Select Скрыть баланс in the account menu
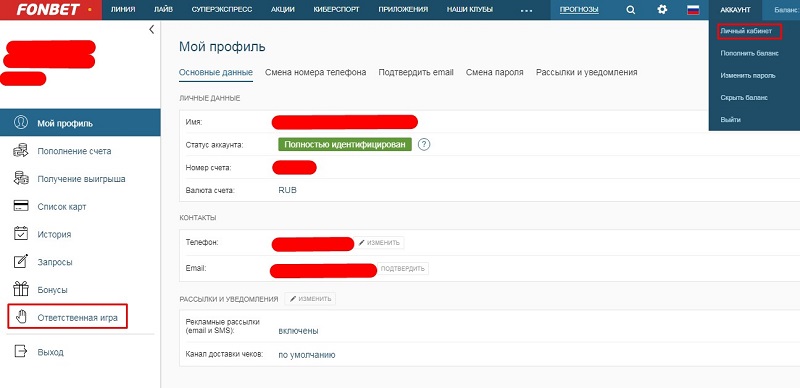 [x=744, y=98]
